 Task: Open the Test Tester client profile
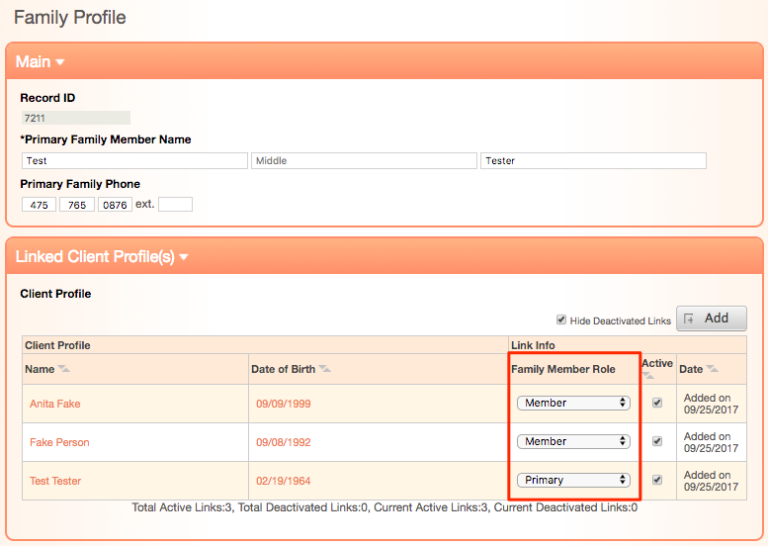coord(55,481)
